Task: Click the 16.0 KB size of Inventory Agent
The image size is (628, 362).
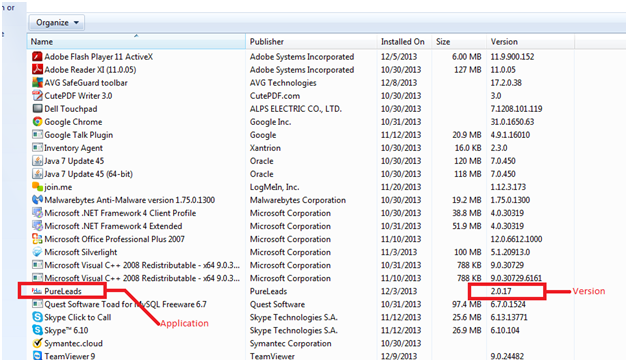Action: coord(468,148)
